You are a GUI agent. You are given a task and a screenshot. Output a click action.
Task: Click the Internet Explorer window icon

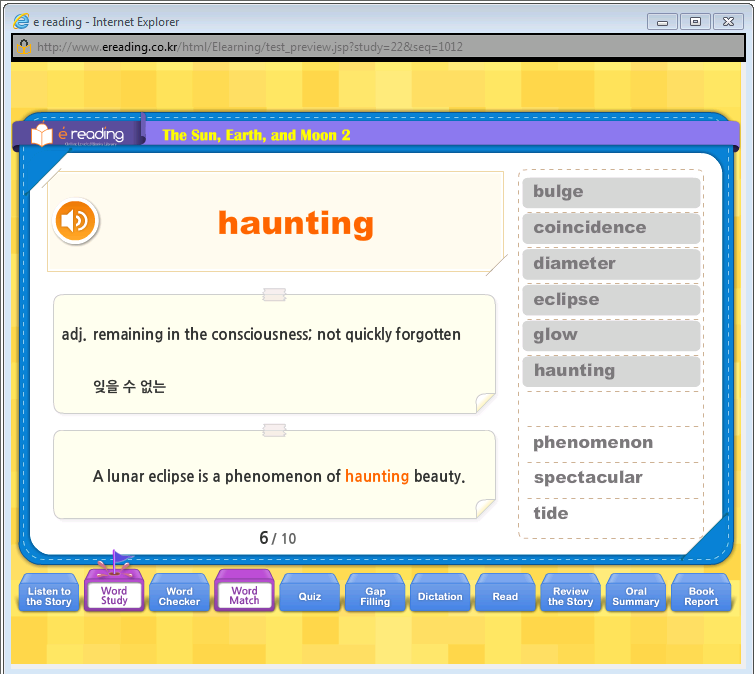22,21
